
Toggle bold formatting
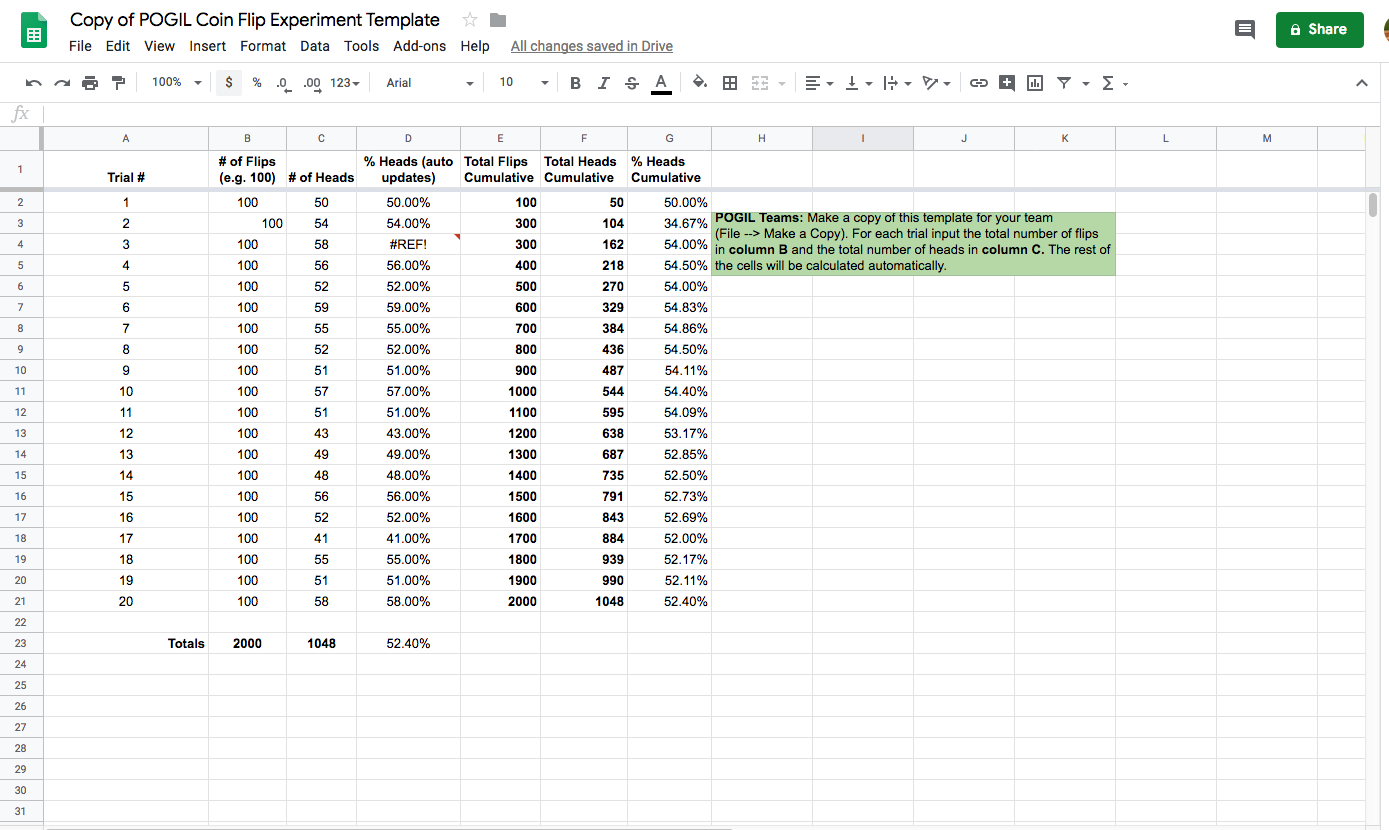point(575,83)
